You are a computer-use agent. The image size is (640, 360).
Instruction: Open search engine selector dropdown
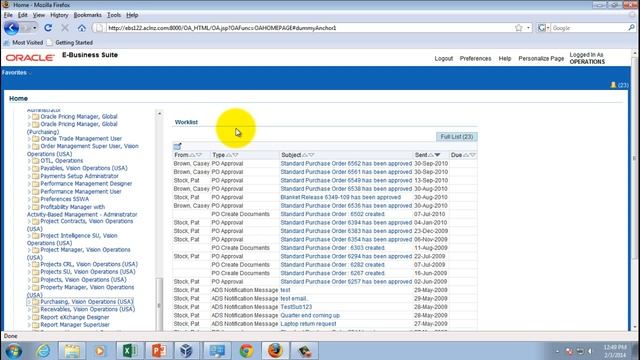[544, 28]
